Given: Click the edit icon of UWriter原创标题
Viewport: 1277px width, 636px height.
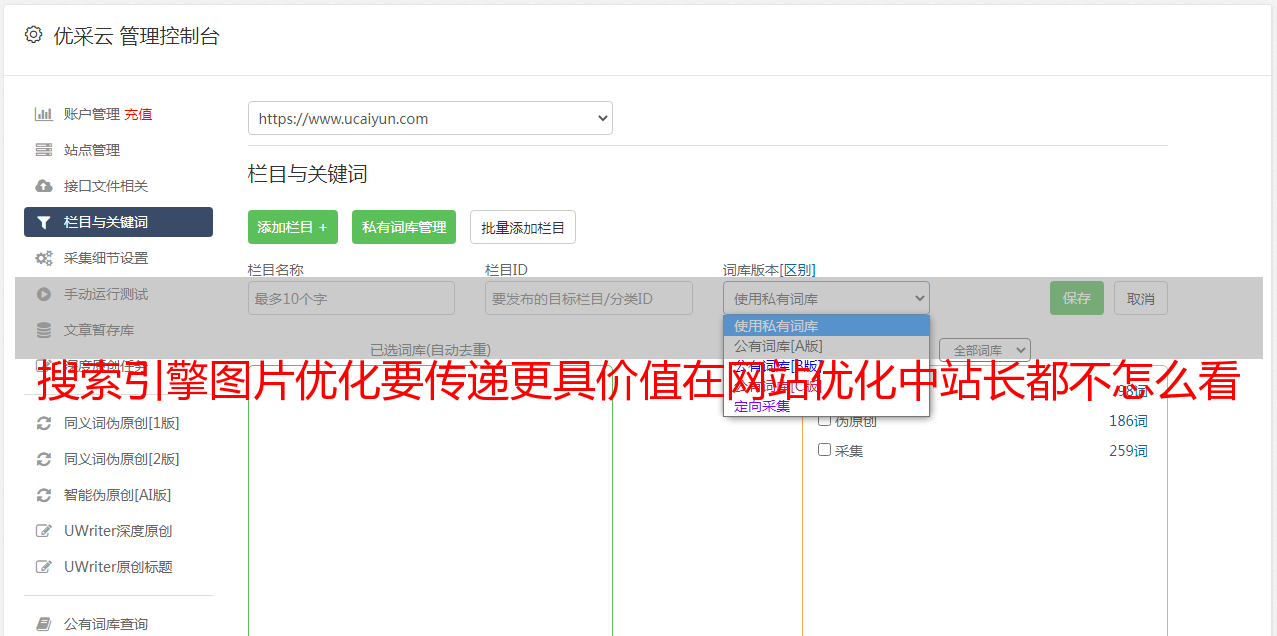Looking at the screenshot, I should click(x=44, y=567).
